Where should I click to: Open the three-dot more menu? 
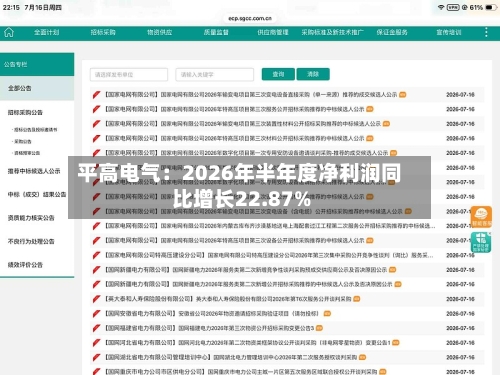[486, 32]
